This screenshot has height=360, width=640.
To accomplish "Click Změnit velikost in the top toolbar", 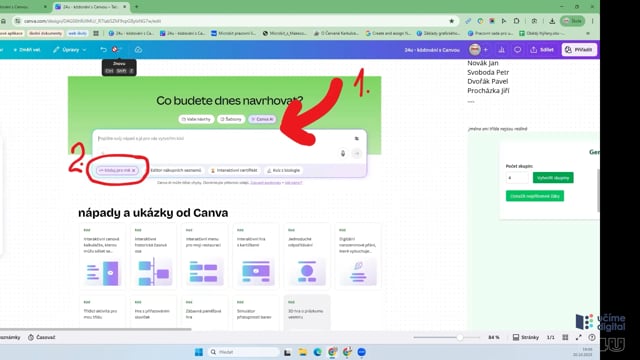I will [27, 50].
